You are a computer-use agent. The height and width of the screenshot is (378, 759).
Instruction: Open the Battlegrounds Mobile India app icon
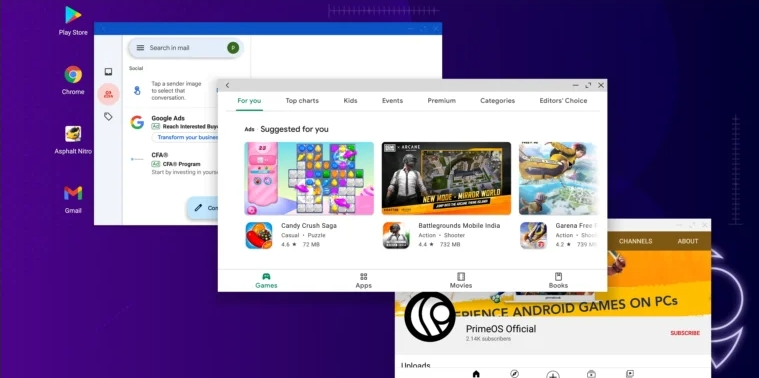pos(396,235)
